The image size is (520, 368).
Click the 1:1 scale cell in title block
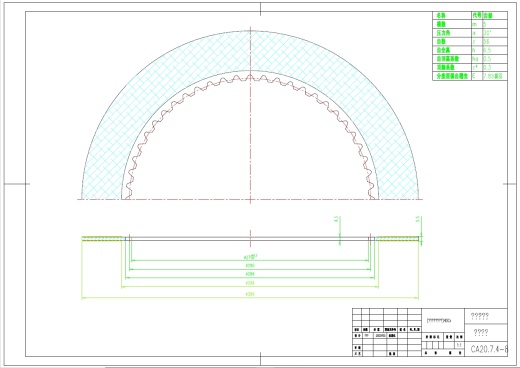(x=459, y=345)
